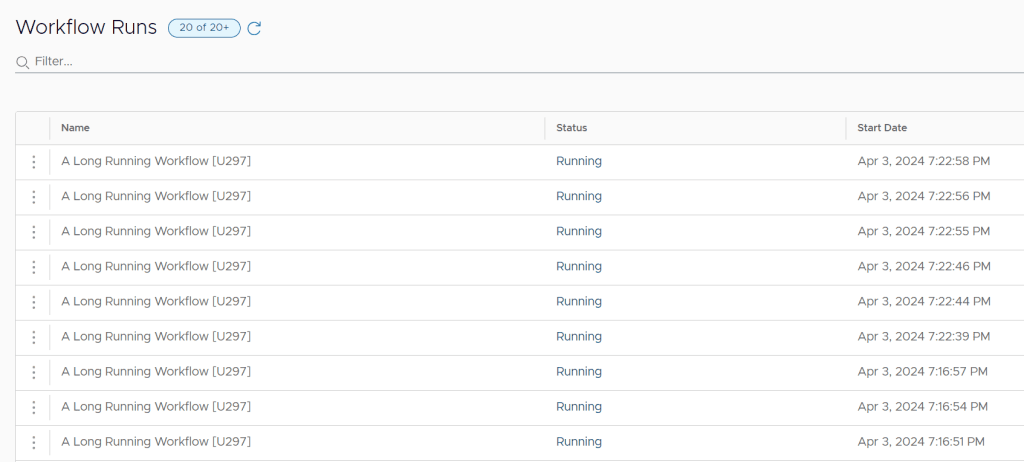Sort by the Start Date column header
This screenshot has height=462, width=1024.
pos(882,128)
